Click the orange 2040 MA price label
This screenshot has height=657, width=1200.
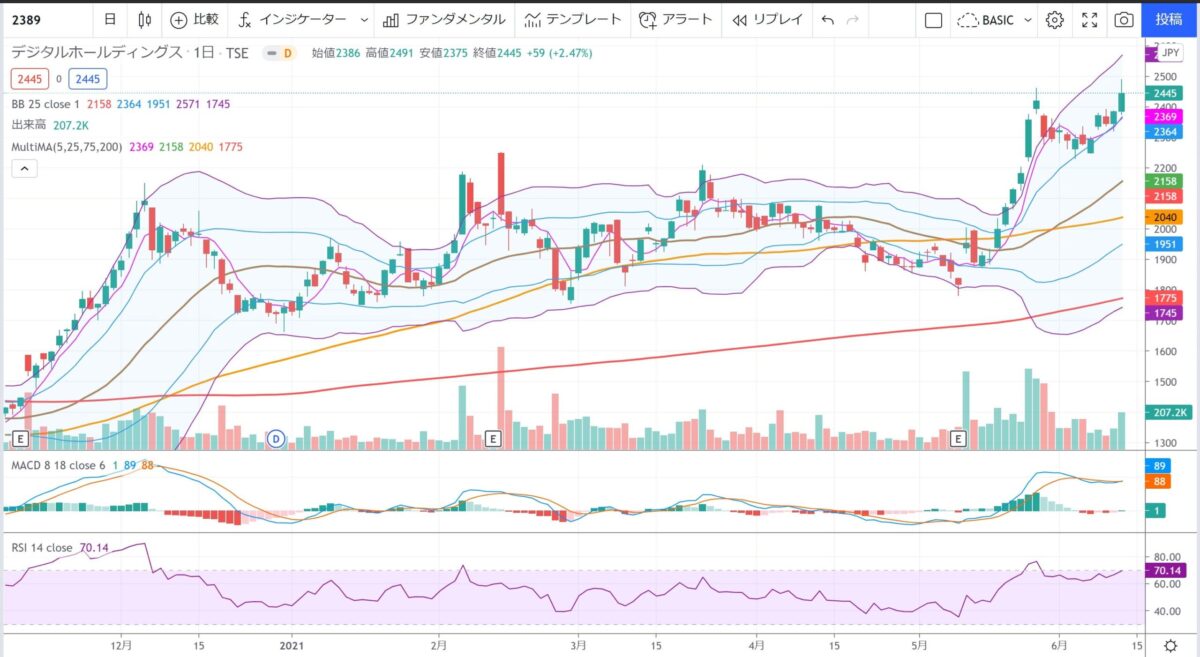[x=1166, y=217]
